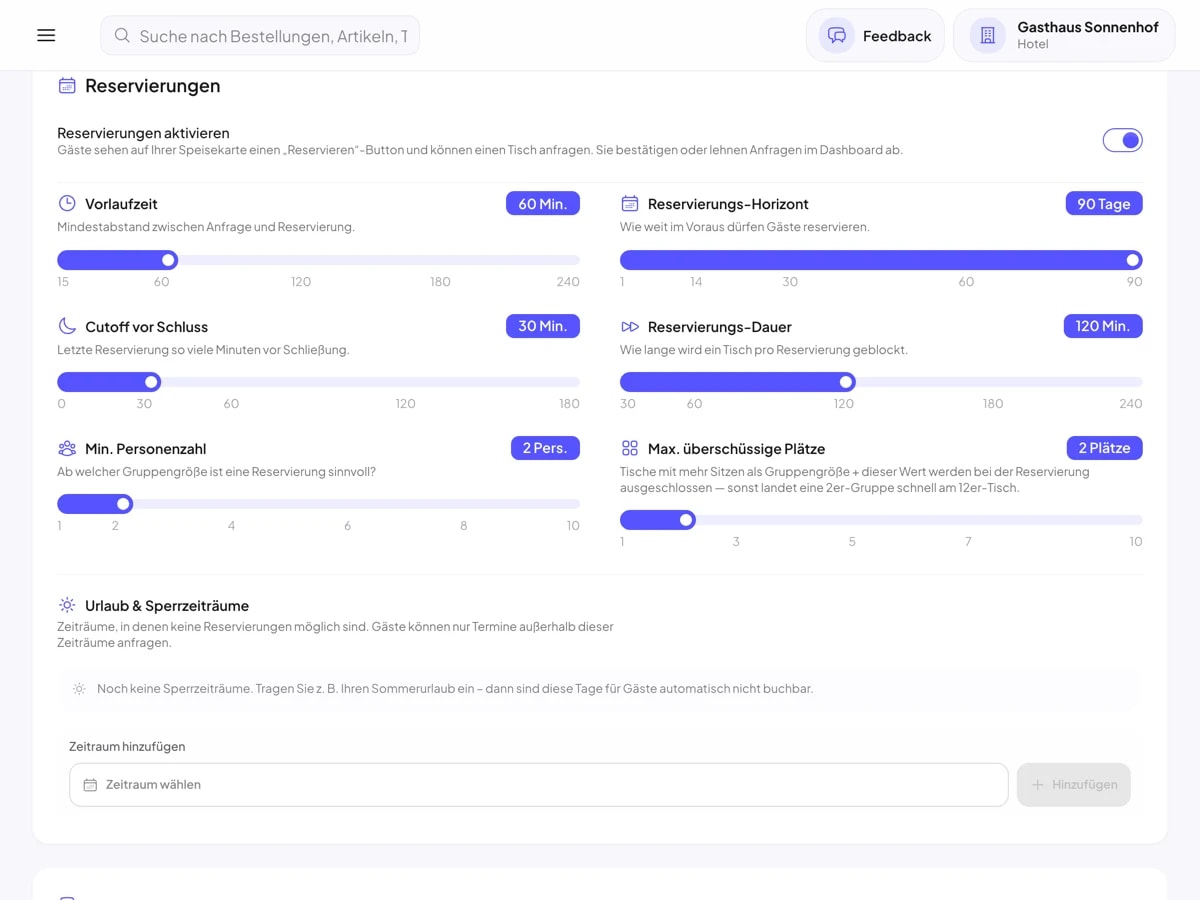The height and width of the screenshot is (900, 1200).
Task: Click the 90 Tage horizon value badge
Action: pyautogui.click(x=1104, y=204)
